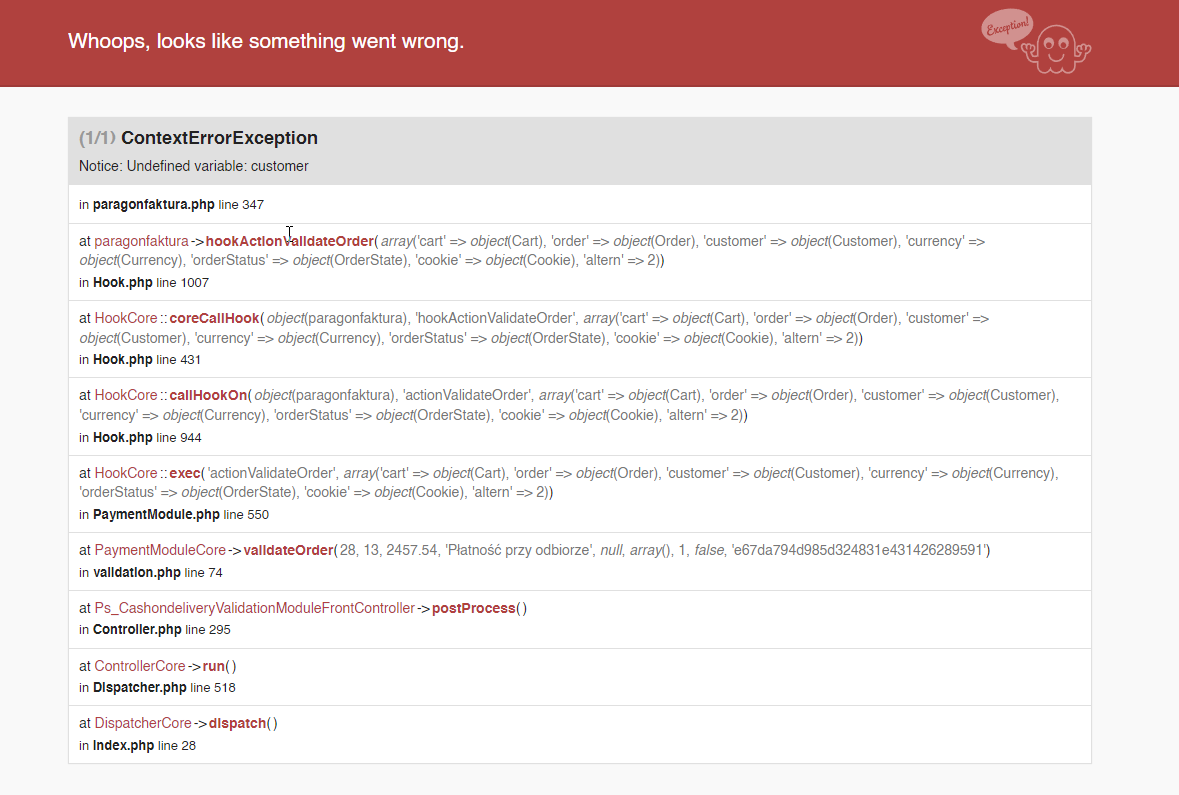Click the run method name
1179x795 pixels.
[214, 666]
